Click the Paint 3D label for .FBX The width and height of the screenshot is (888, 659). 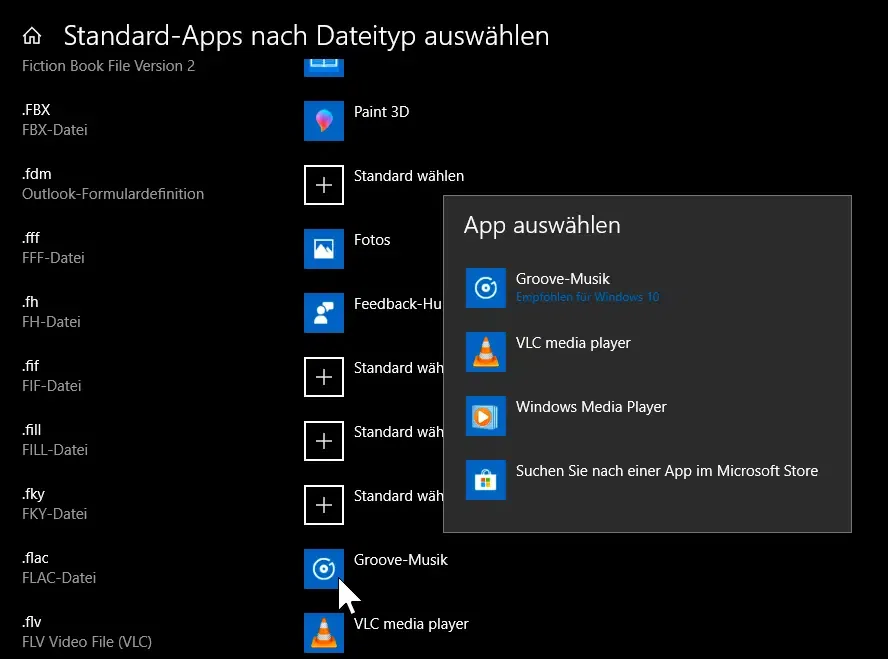(x=381, y=112)
